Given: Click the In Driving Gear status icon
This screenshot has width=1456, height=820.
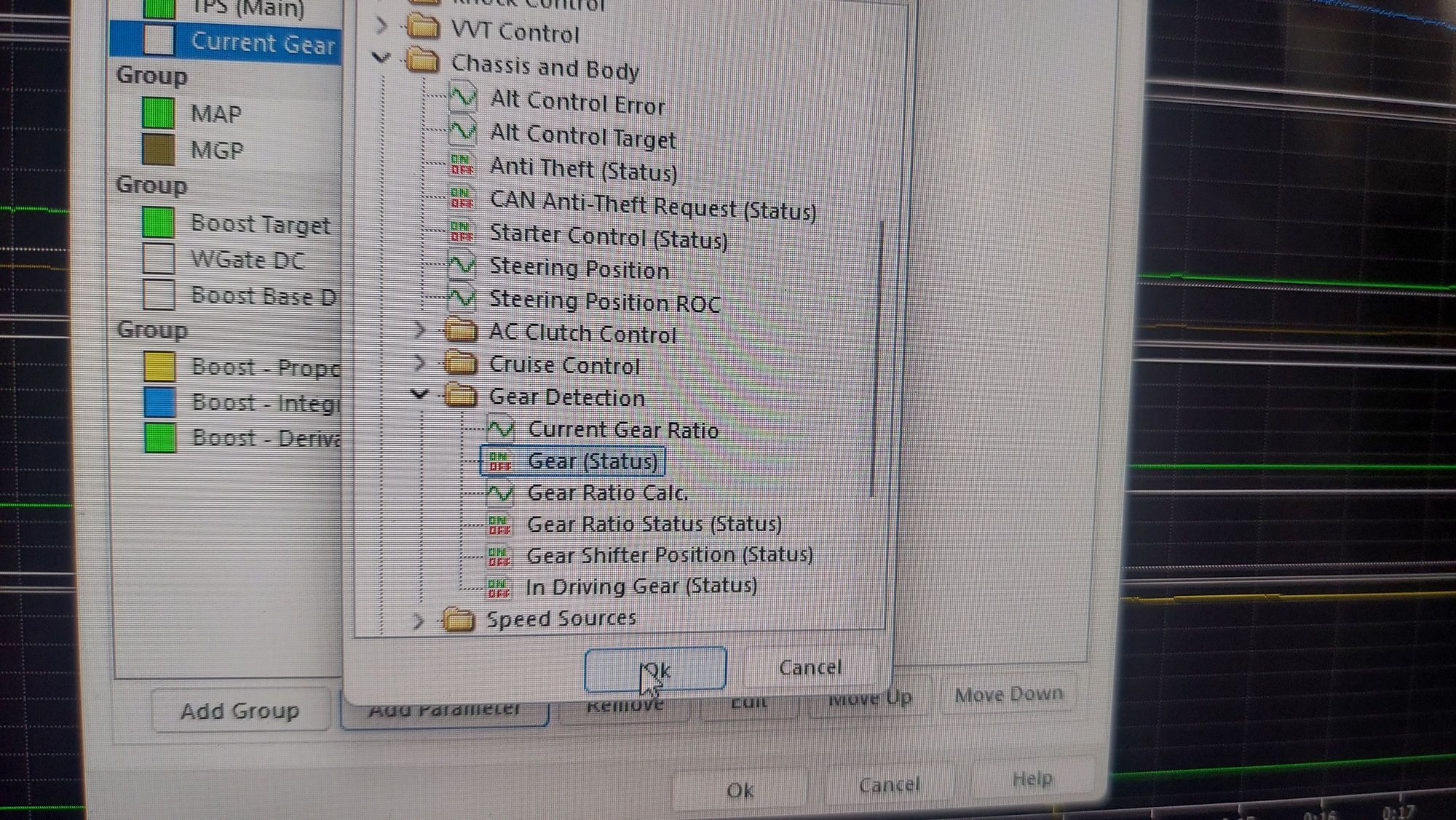Looking at the screenshot, I should (498, 587).
